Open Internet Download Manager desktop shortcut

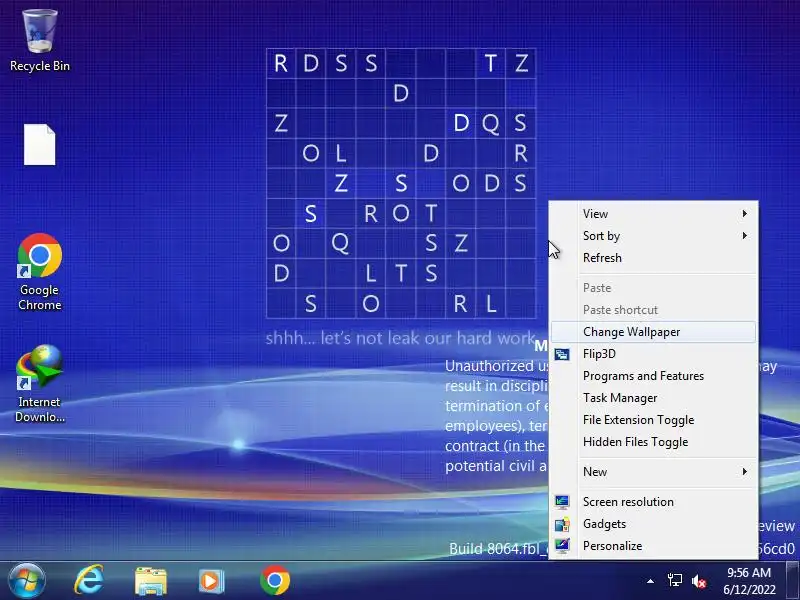tap(40, 384)
